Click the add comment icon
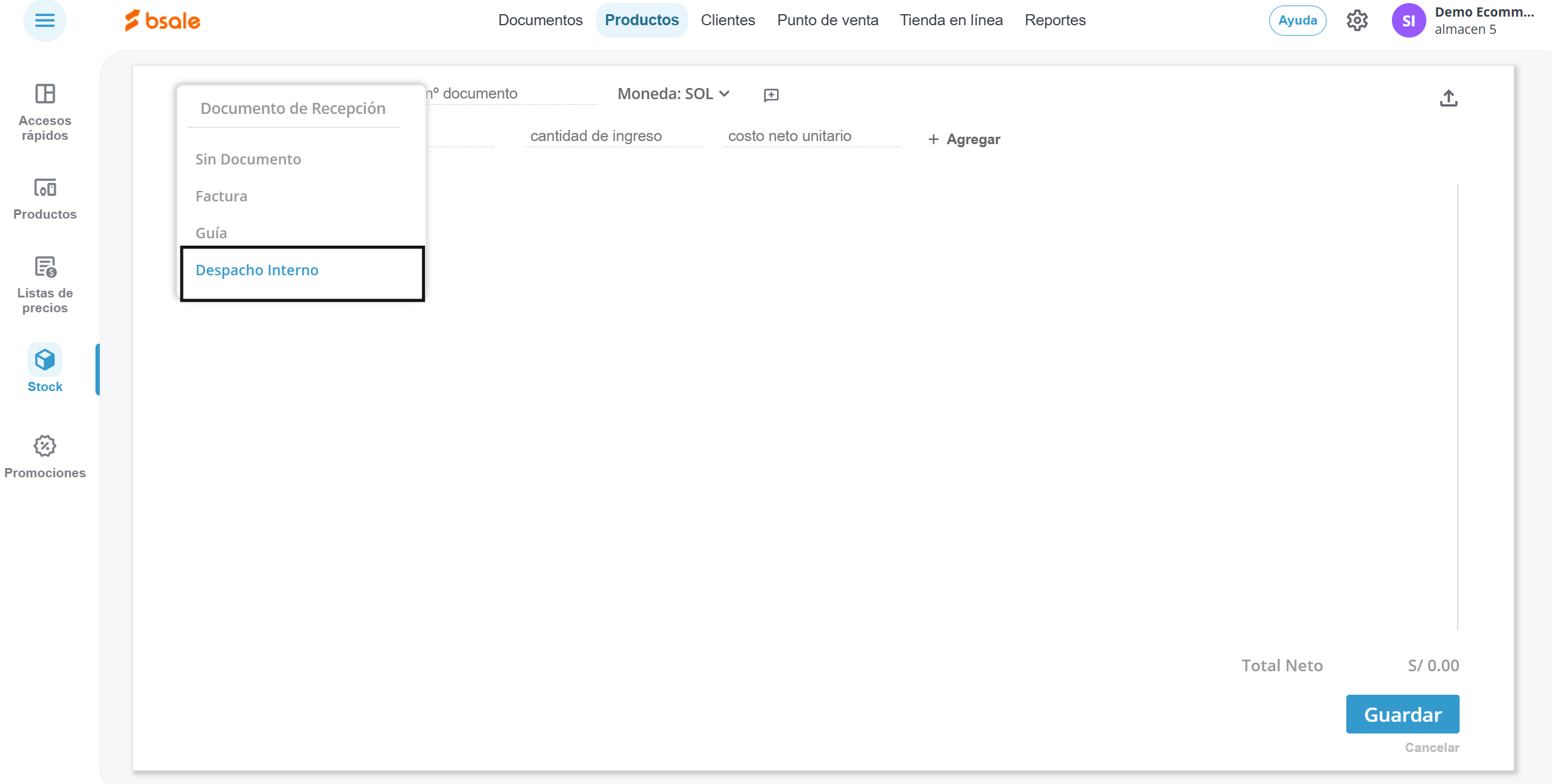Image resolution: width=1552 pixels, height=784 pixels. click(771, 95)
